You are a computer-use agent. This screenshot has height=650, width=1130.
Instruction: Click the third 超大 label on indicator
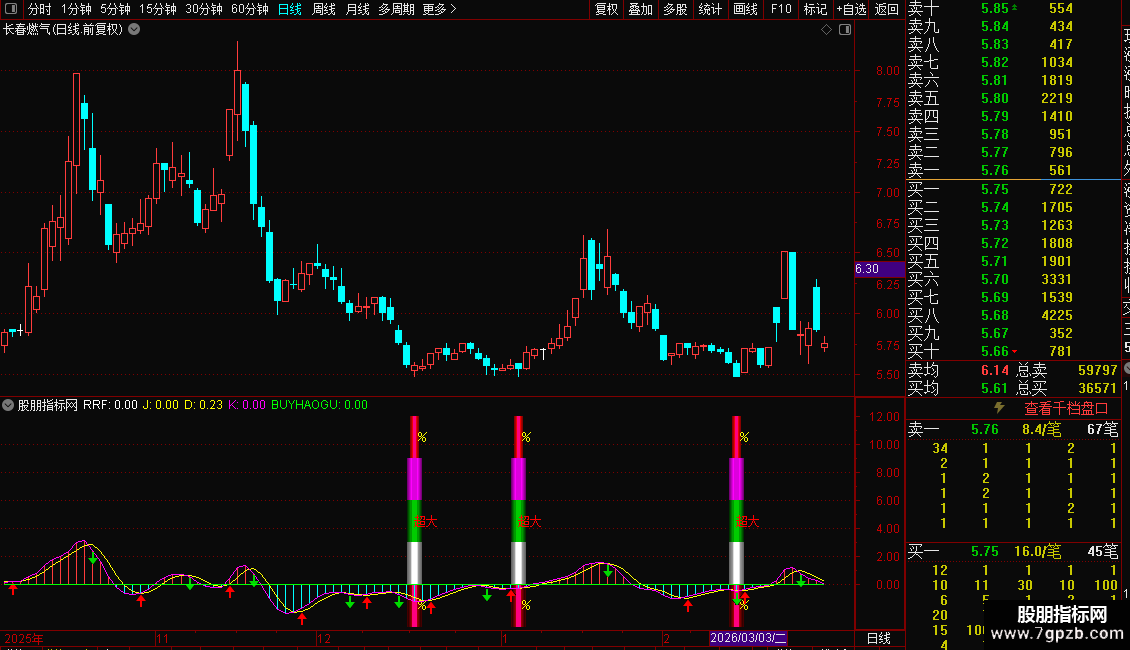747,522
